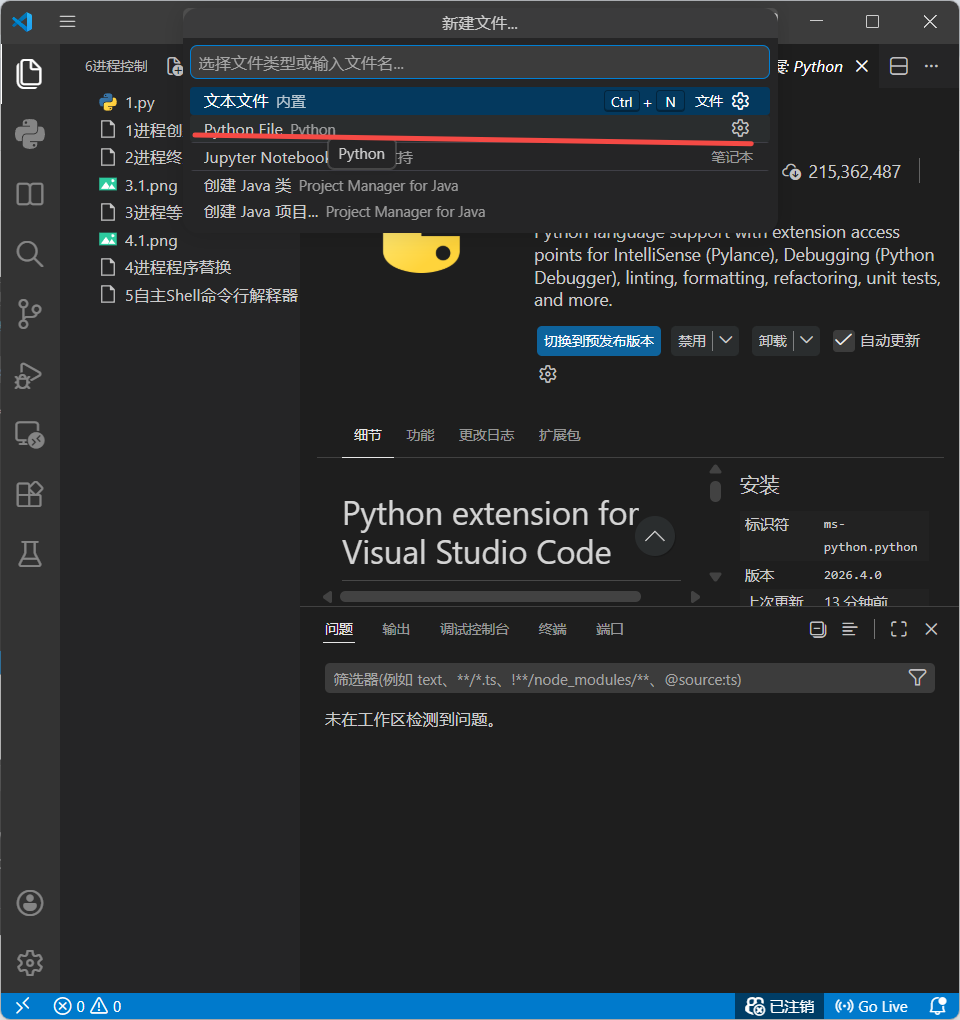
Task: Close the Python extension tab
Action: point(862,66)
